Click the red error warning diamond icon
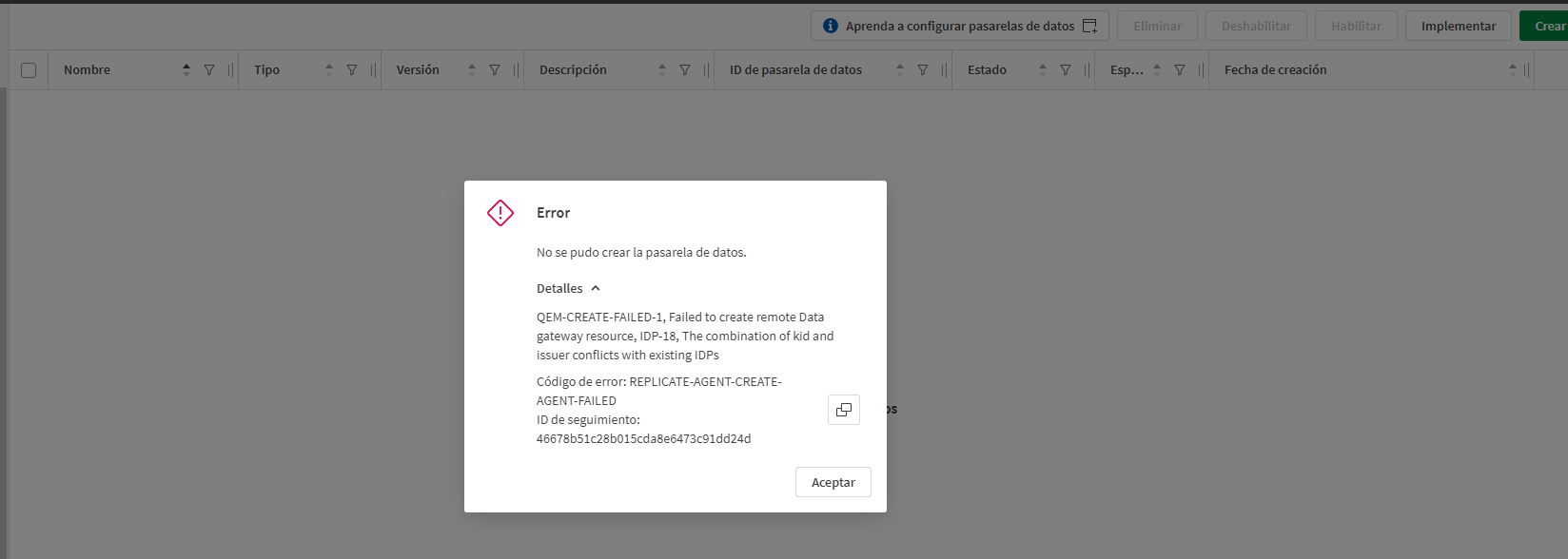The image size is (1568, 559). pos(500,213)
